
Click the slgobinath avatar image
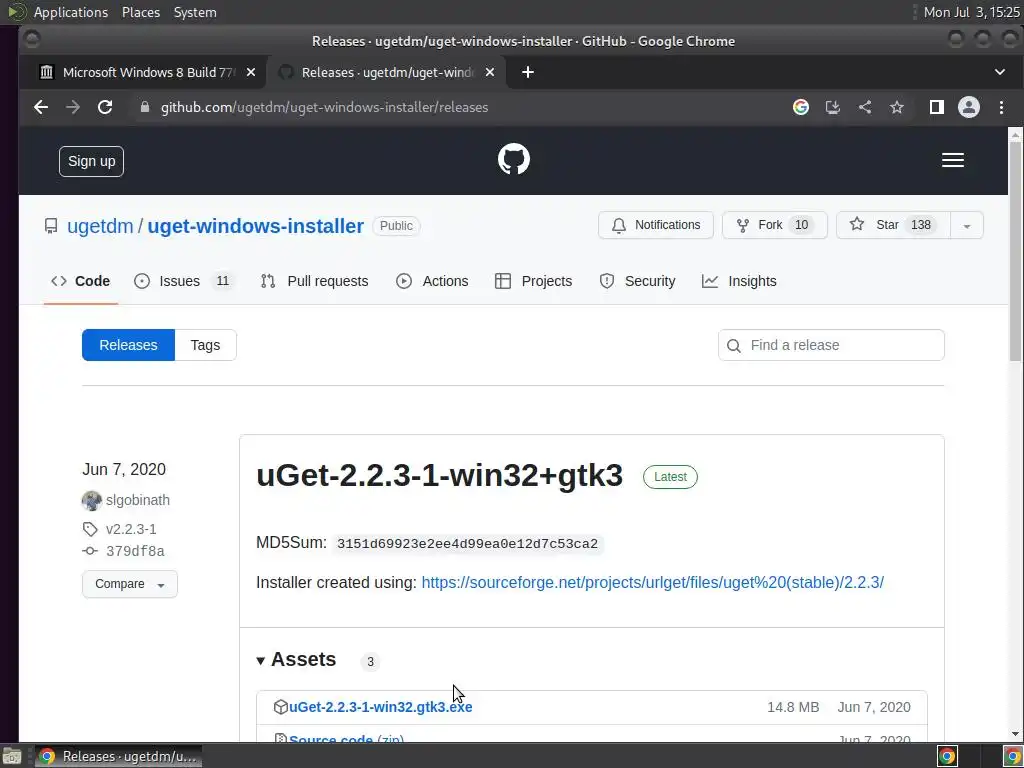coord(91,500)
